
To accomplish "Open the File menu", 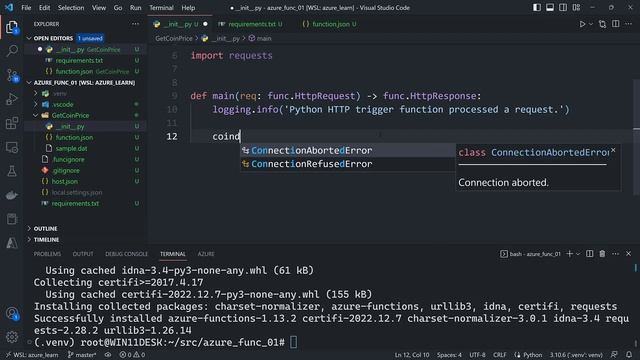I will 26,8.
